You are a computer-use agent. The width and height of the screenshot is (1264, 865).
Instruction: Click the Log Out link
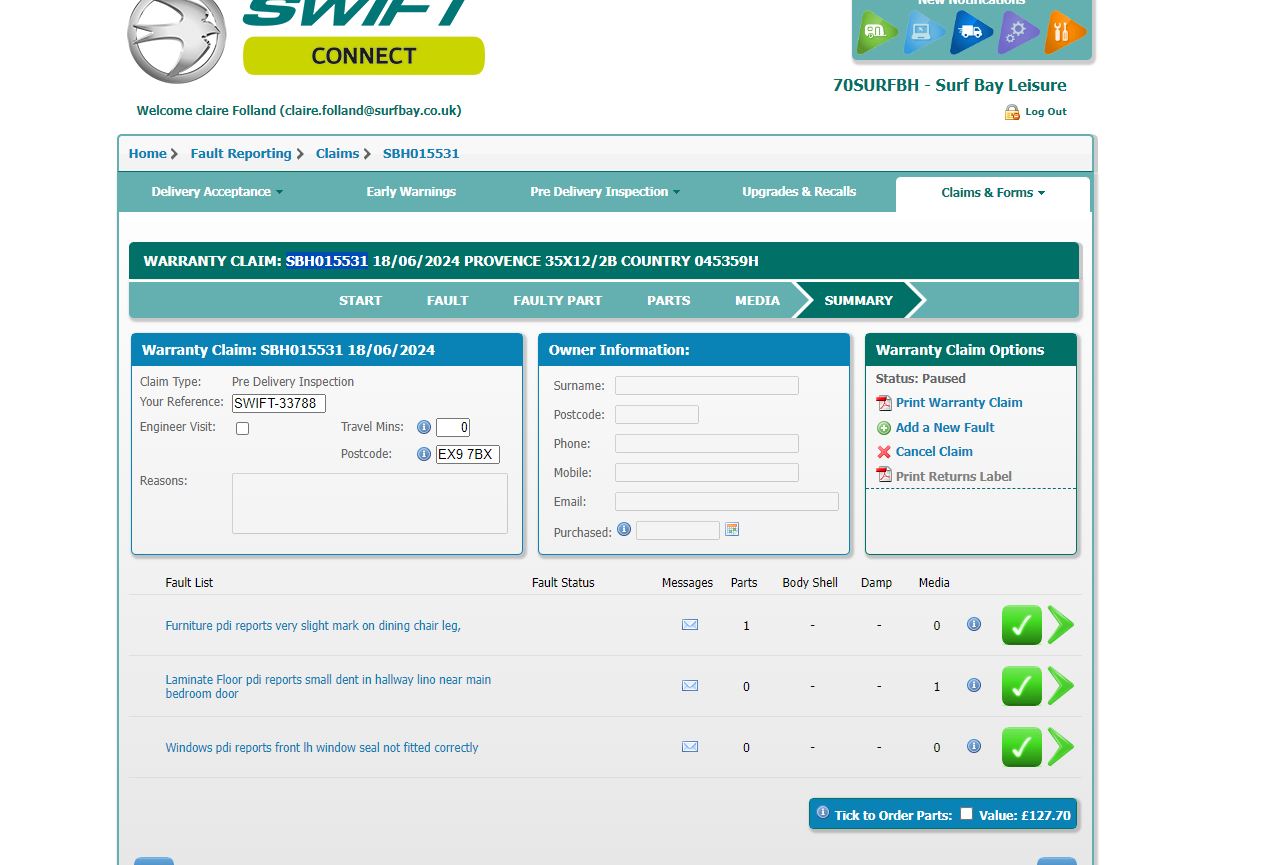pos(1046,112)
